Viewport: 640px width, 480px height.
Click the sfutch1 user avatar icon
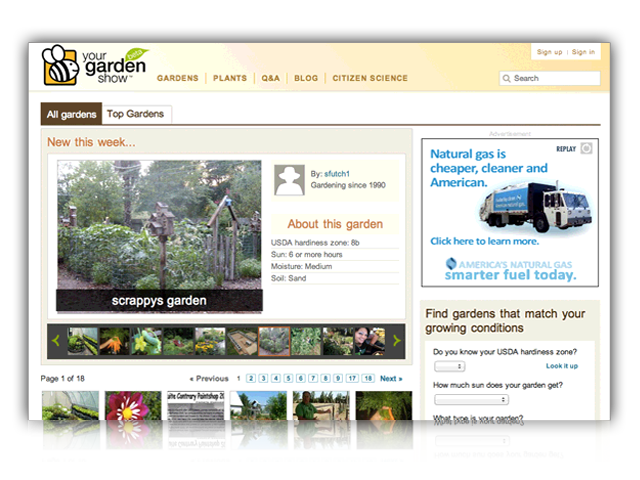pos(289,180)
